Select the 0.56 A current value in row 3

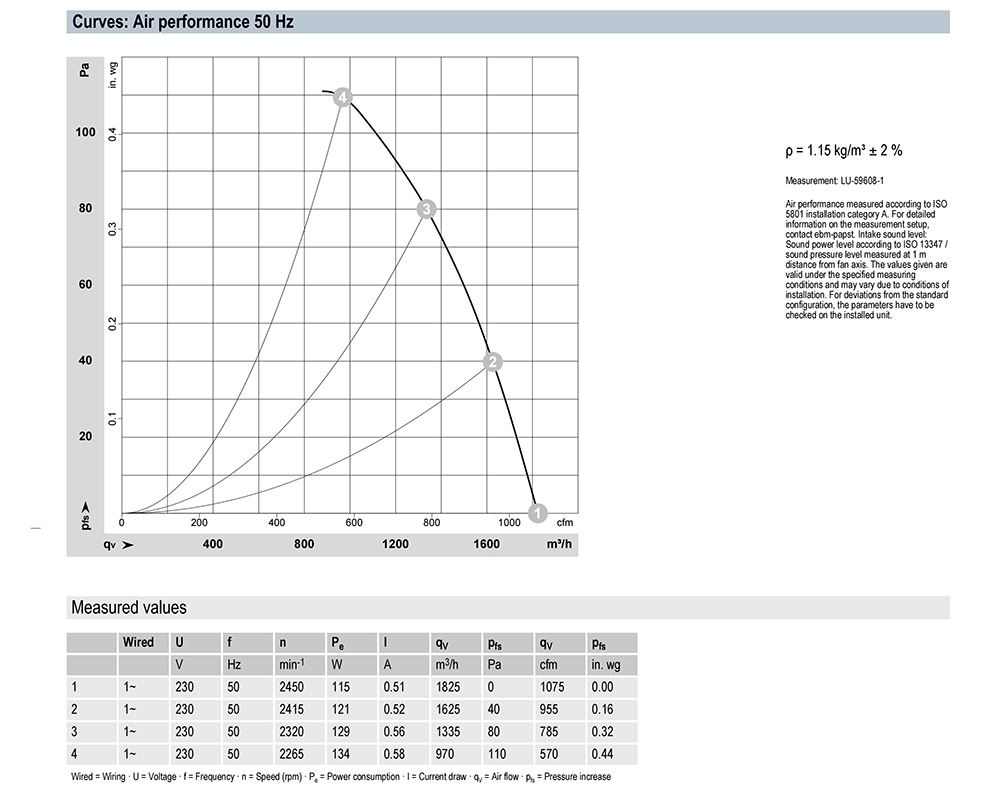click(x=397, y=733)
